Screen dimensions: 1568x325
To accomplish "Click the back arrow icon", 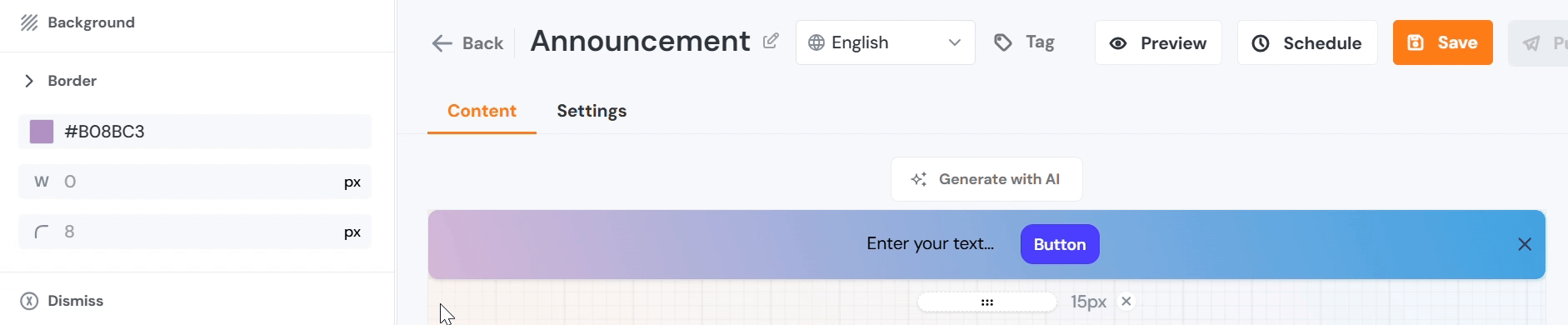I will click(442, 43).
